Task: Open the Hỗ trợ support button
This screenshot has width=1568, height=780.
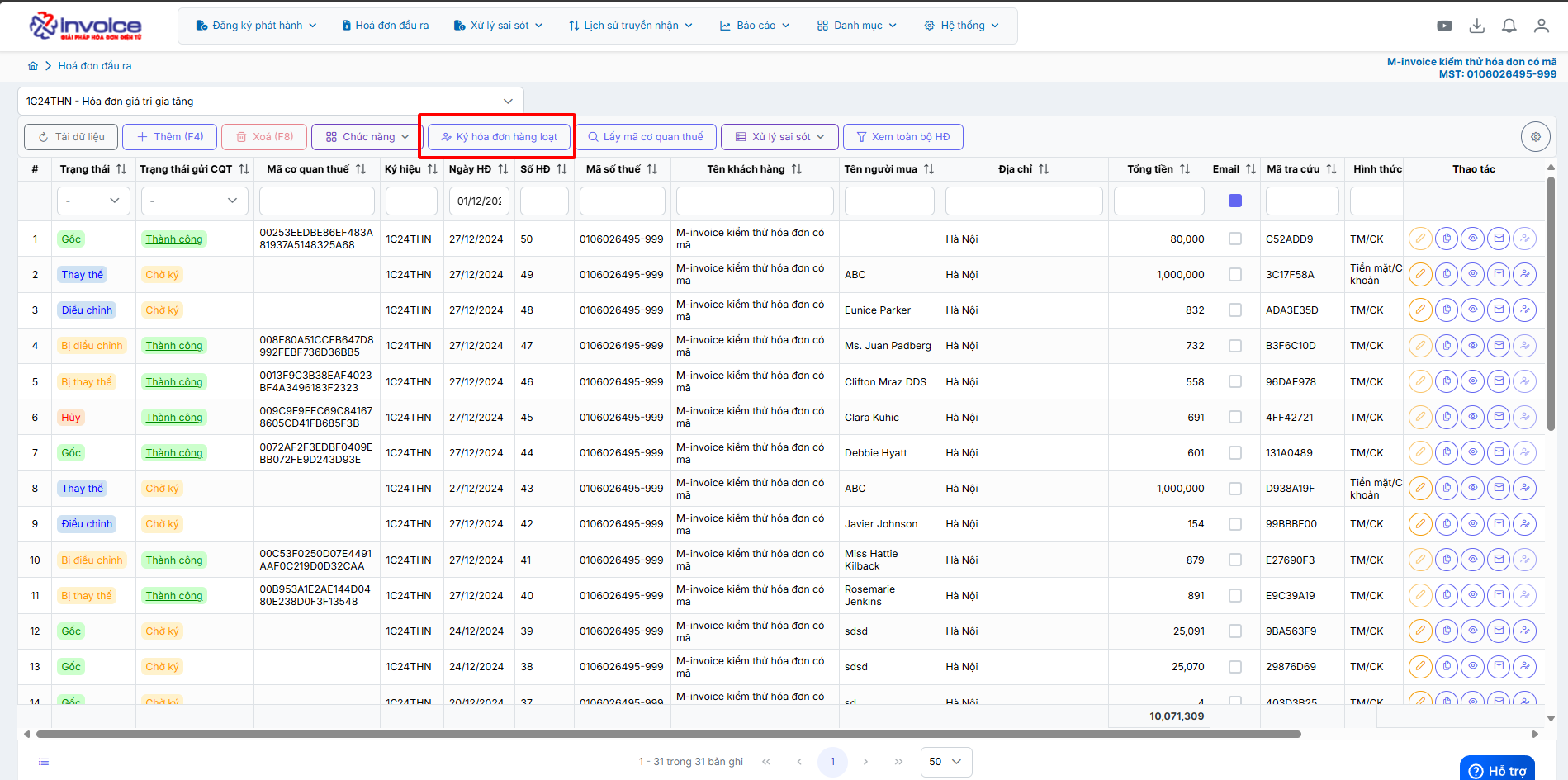Action: click(1498, 769)
